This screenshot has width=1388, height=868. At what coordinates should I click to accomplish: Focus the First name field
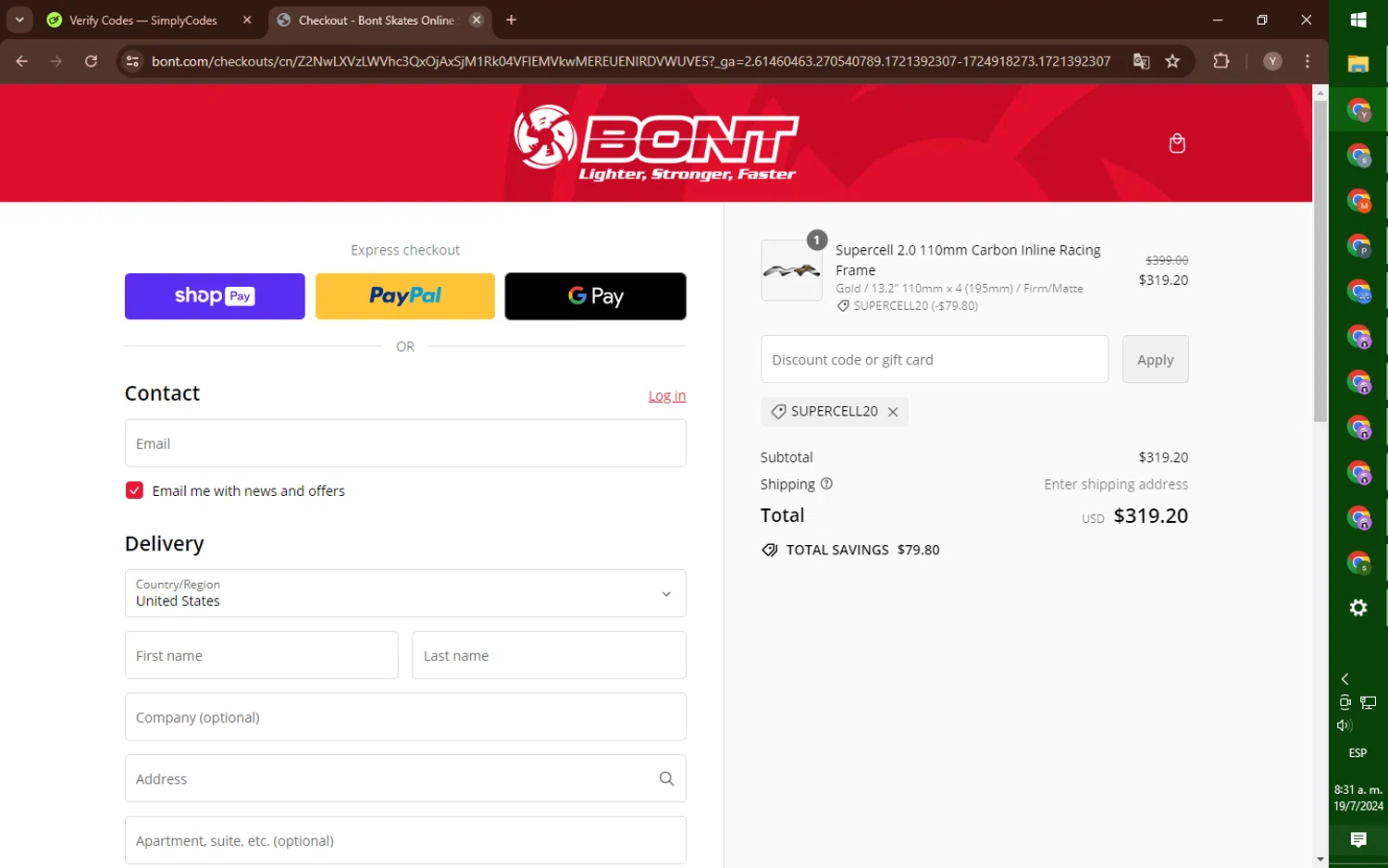262,655
